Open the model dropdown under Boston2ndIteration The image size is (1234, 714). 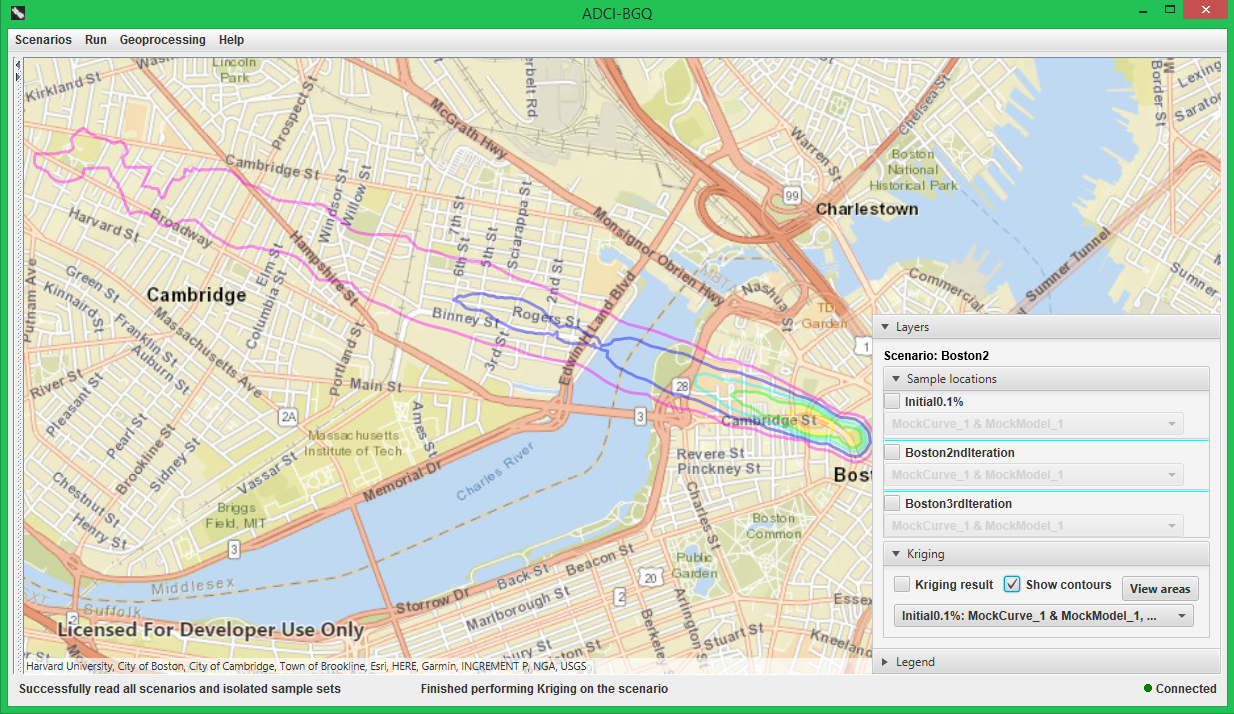[x=1034, y=475]
